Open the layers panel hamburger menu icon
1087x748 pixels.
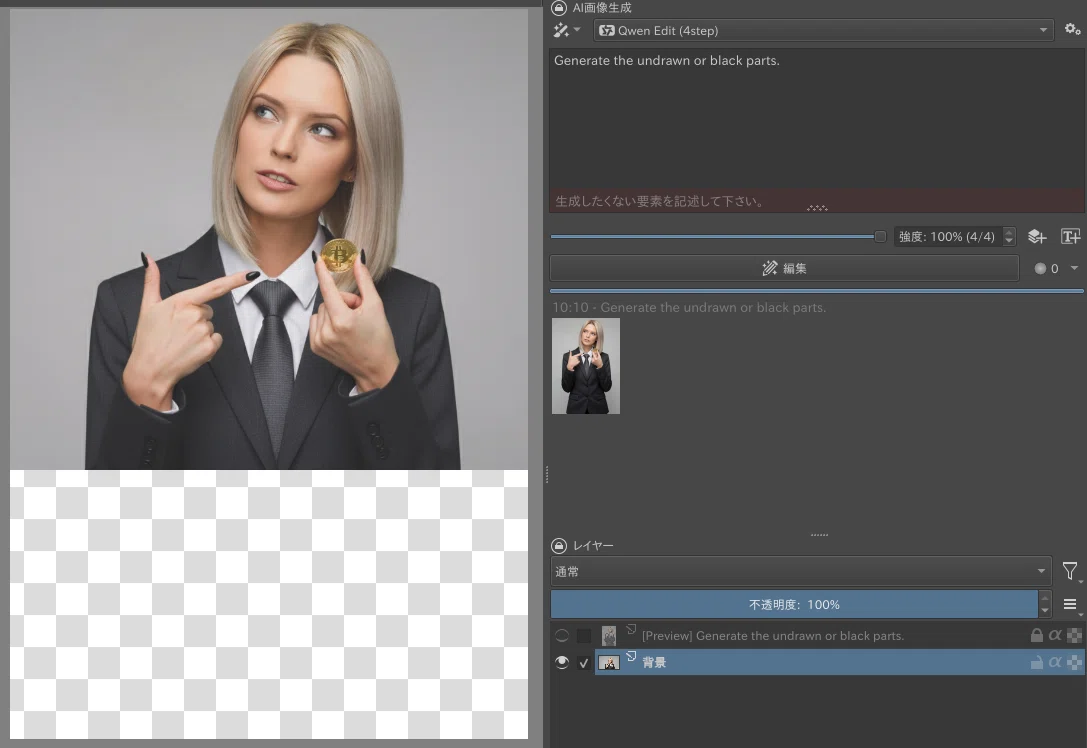click(x=1070, y=605)
